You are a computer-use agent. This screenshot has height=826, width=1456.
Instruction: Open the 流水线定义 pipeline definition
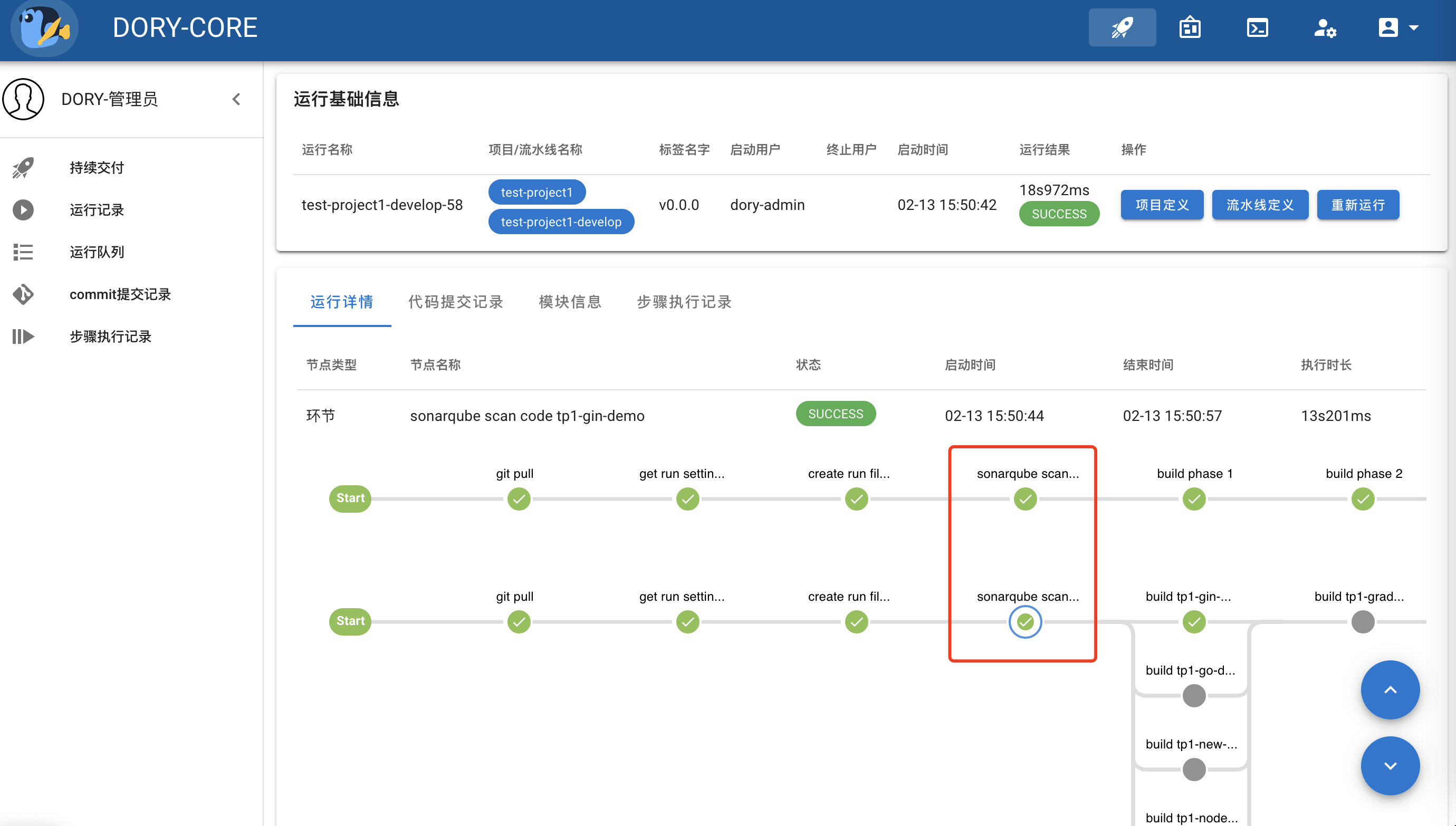tap(1260, 205)
